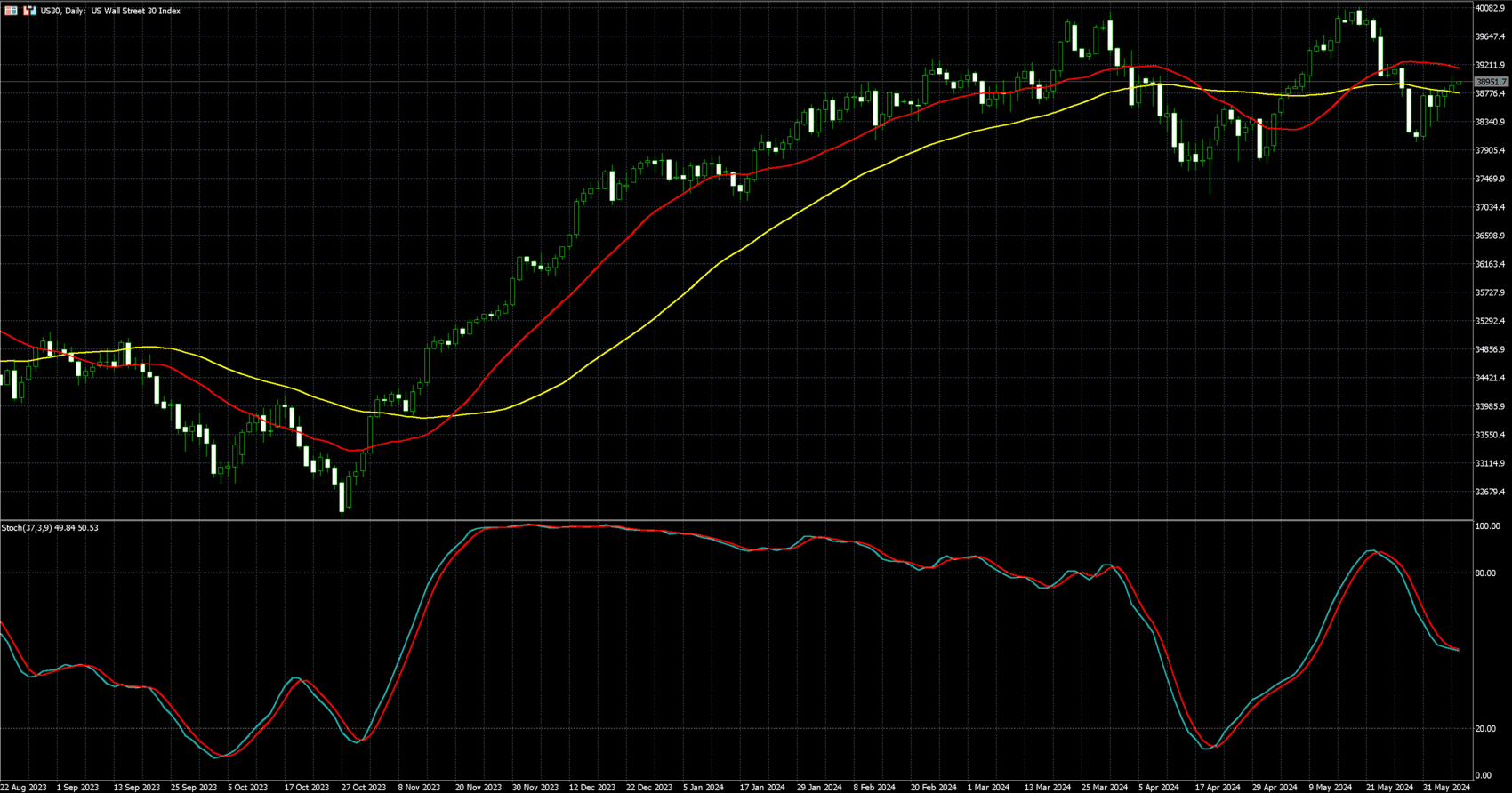This screenshot has width=1512, height=793.
Task: Click the 32679.4 price scale label
Action: 1490,492
